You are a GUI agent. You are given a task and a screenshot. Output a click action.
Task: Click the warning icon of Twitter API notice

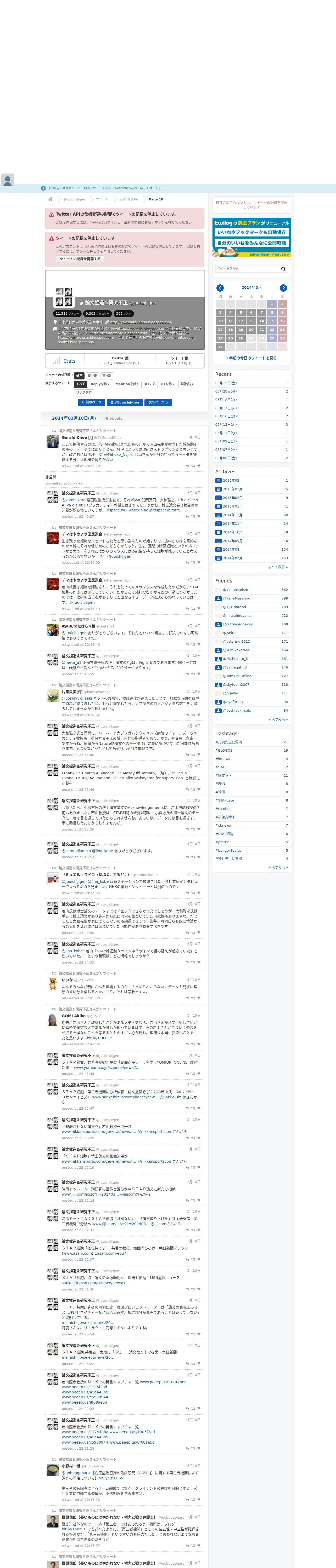pos(51,214)
